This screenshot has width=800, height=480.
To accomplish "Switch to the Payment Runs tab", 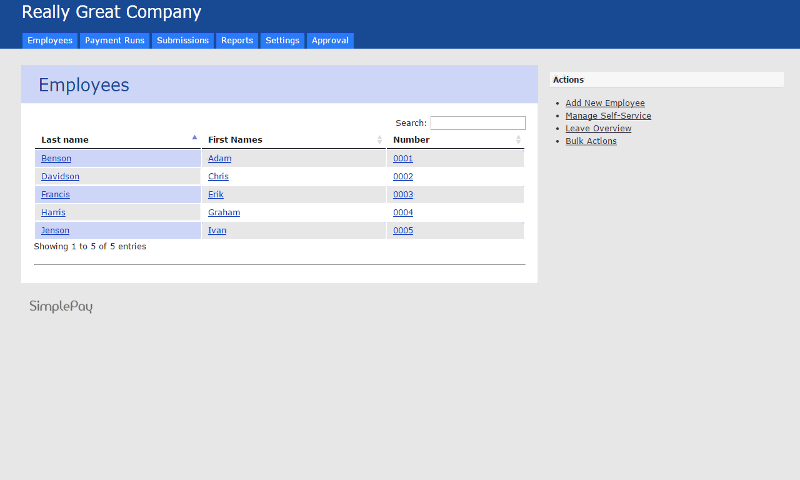I will [x=115, y=41].
